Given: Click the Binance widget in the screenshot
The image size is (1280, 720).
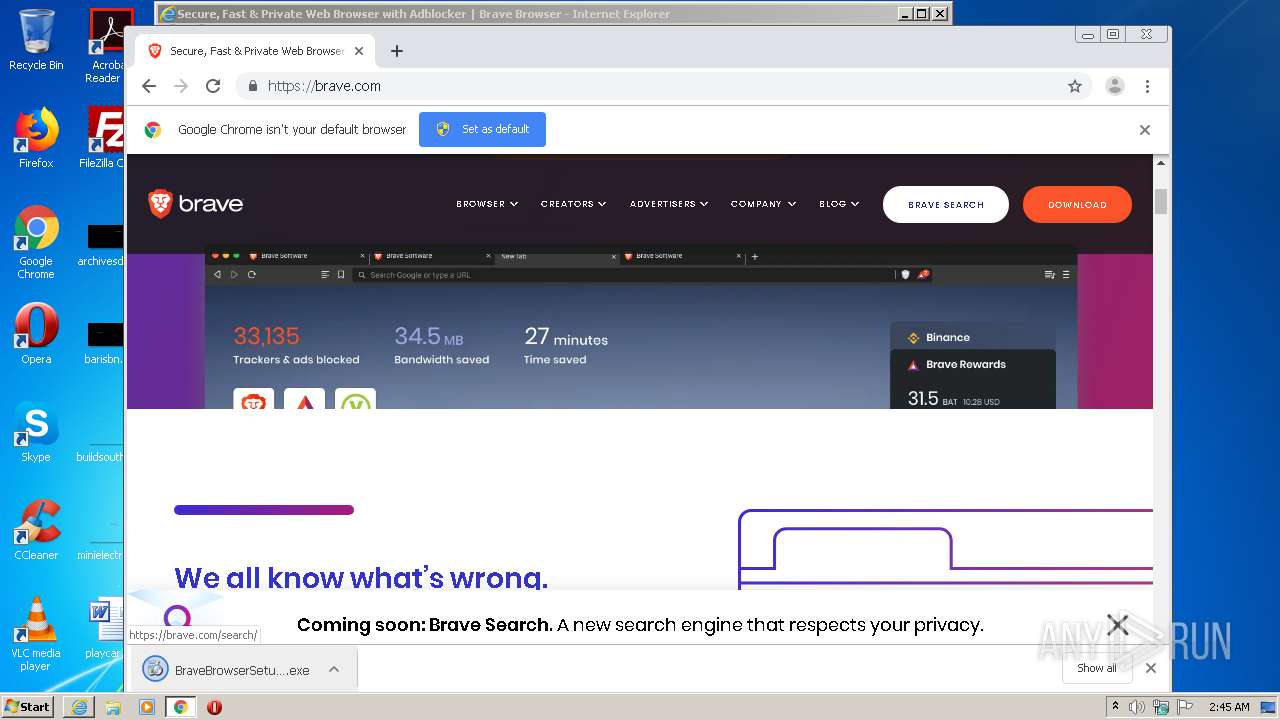Looking at the screenshot, I should [973, 337].
